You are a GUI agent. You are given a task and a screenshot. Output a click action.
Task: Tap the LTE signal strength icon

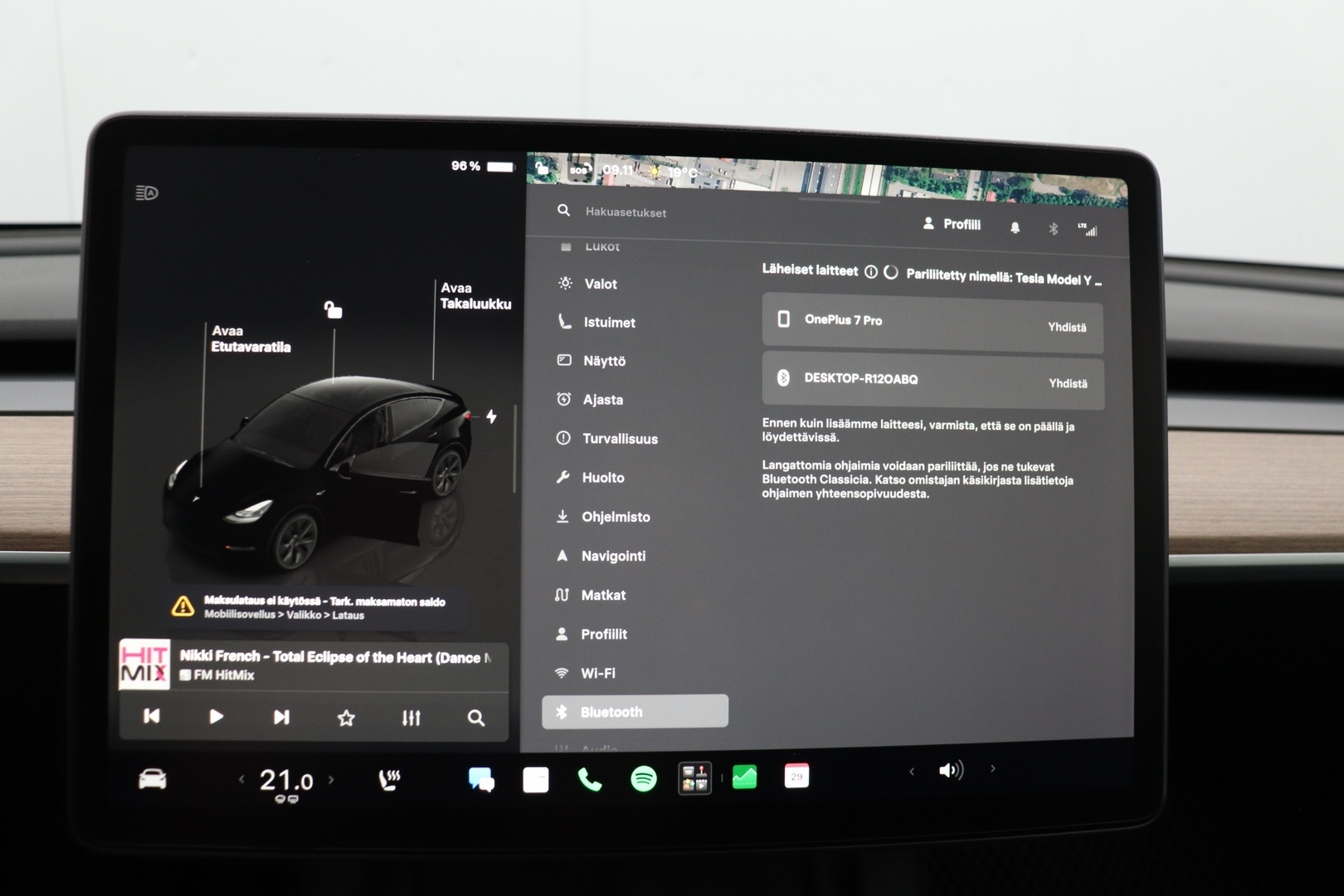tap(1087, 229)
